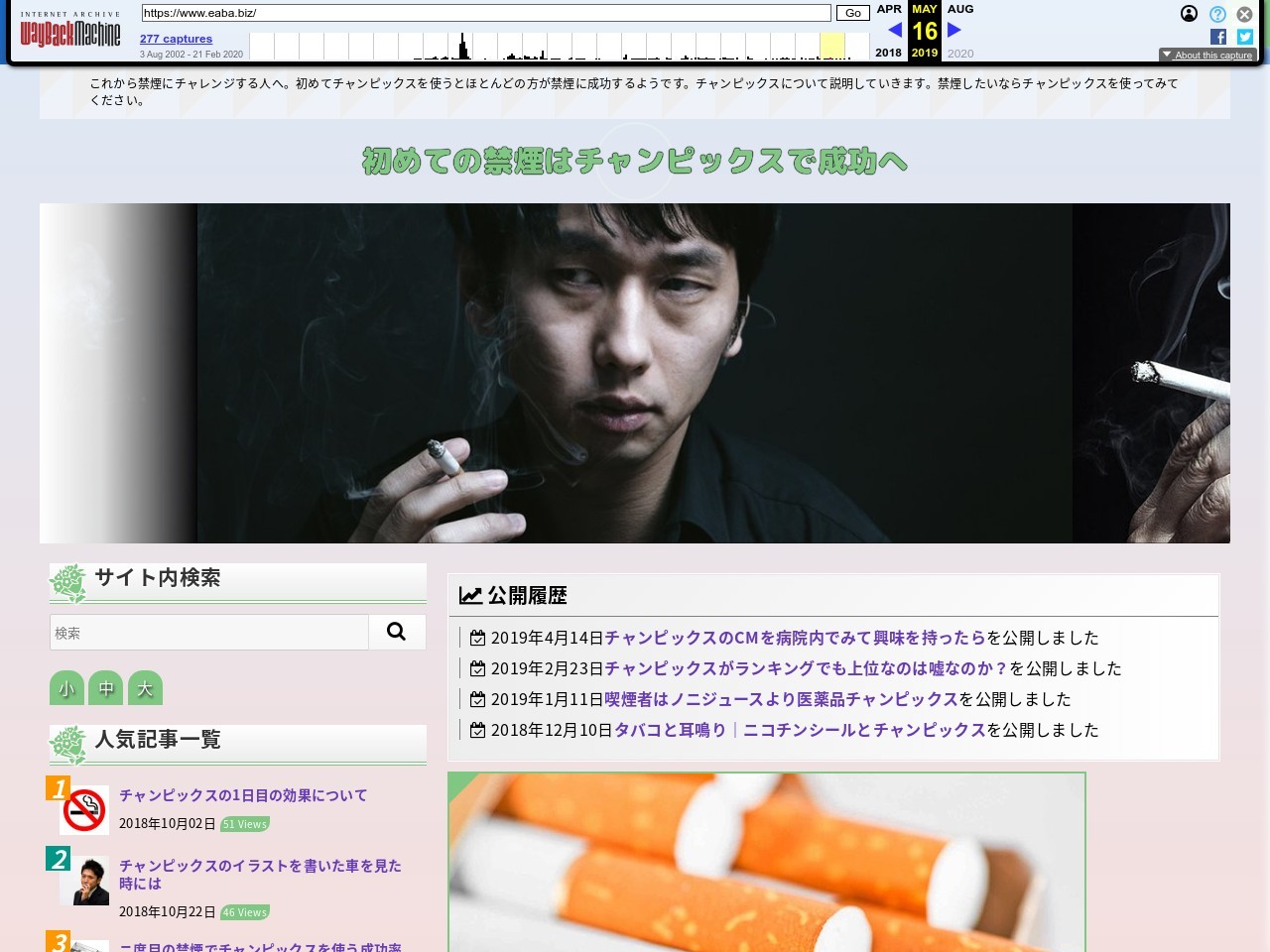Click the chart icon beside 公開履歴

469,594
